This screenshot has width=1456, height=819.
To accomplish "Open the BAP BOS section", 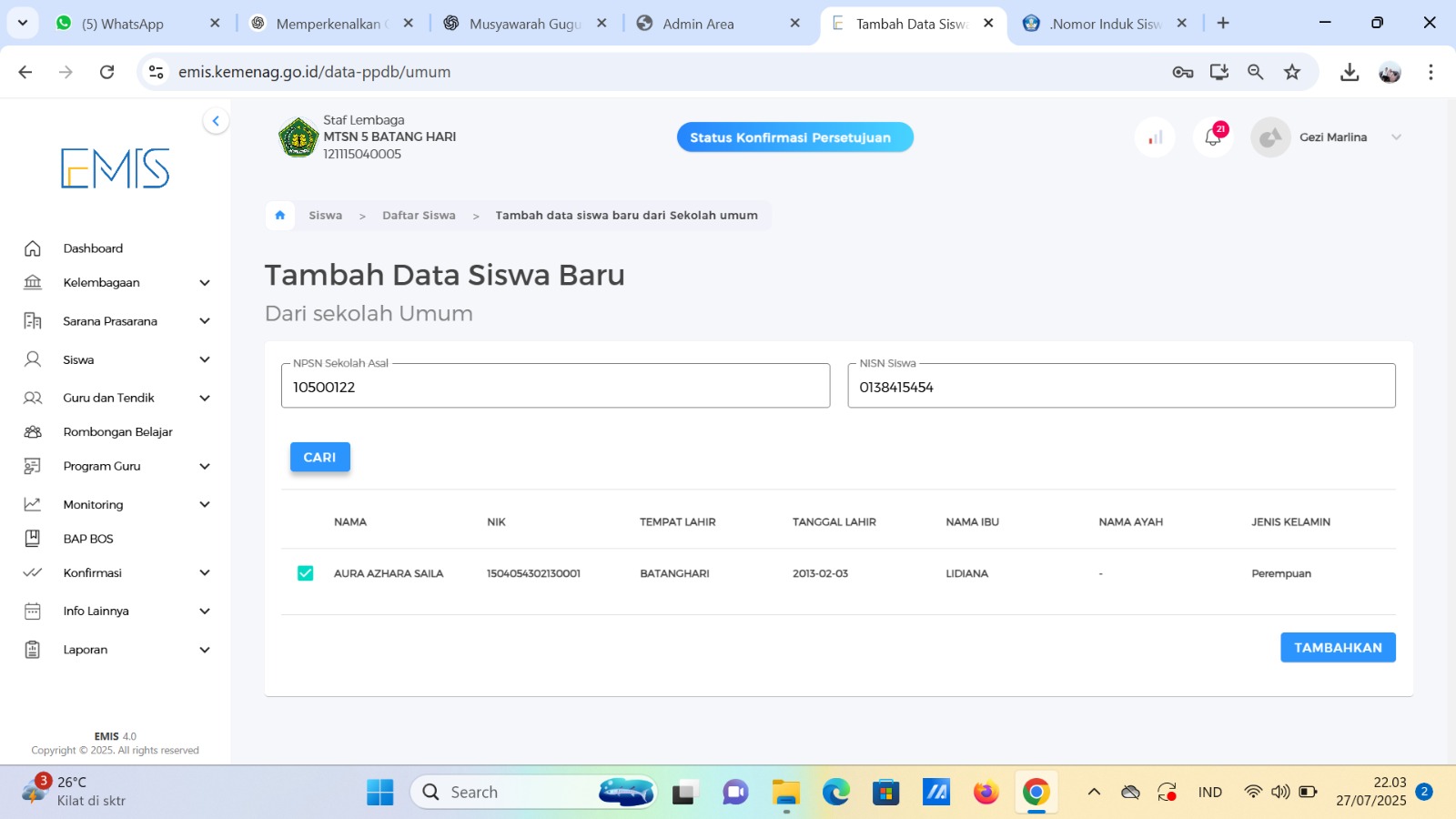I will (x=86, y=538).
